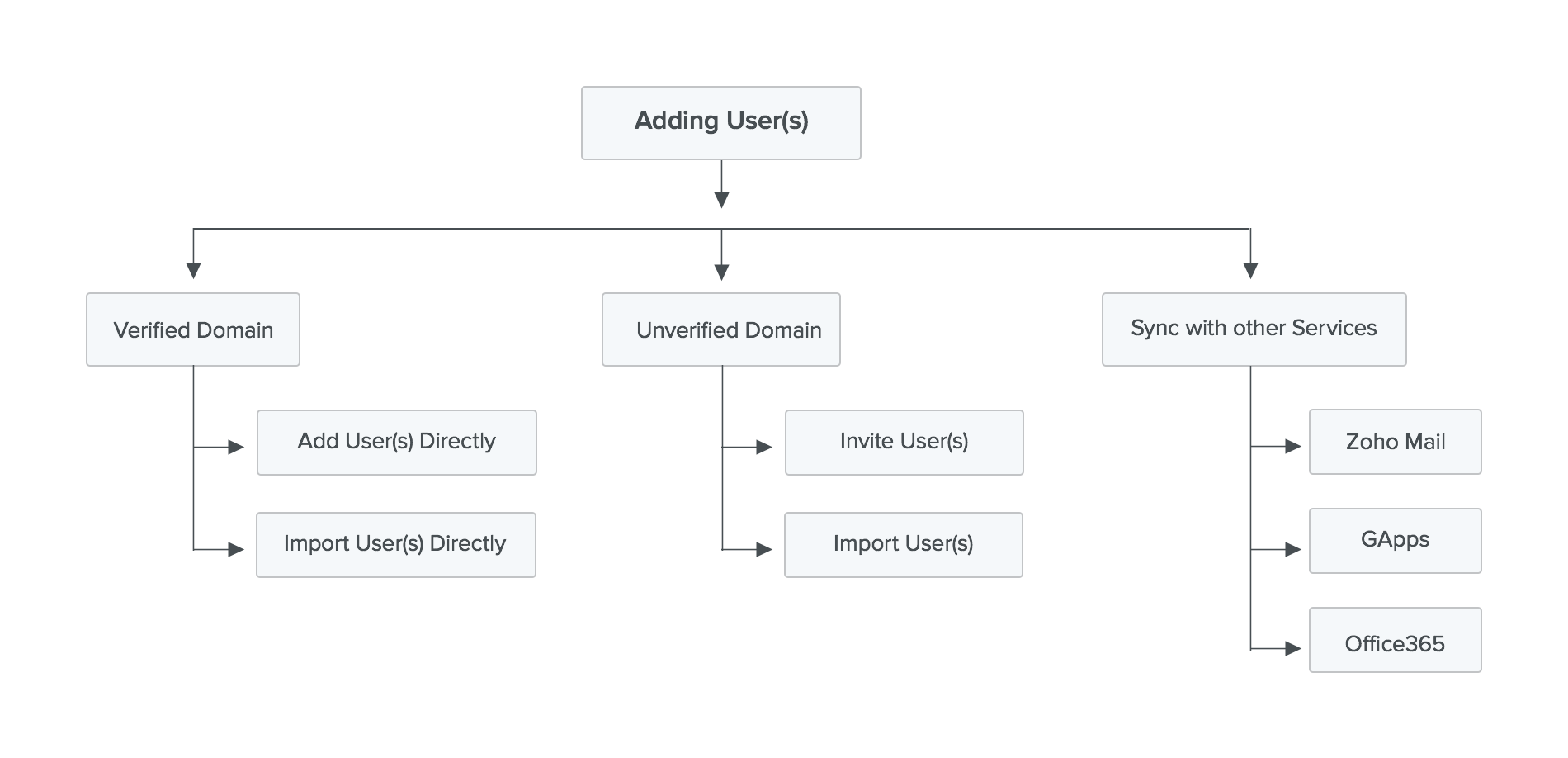Select the Import User(s) Directly node
The width and height of the screenshot is (1568, 758).
395,545
